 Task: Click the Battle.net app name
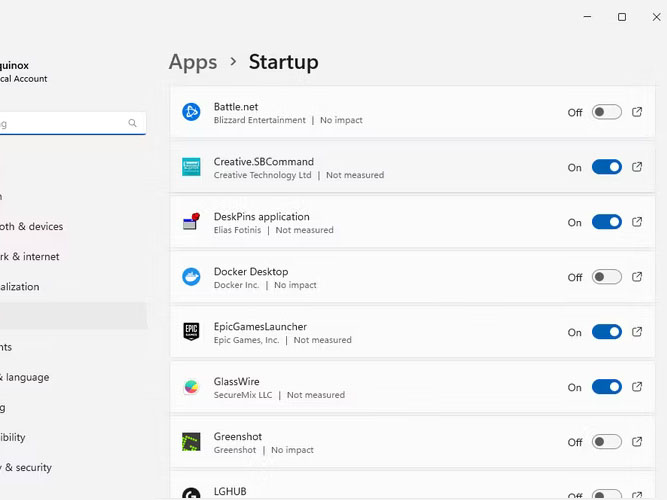[236, 107]
